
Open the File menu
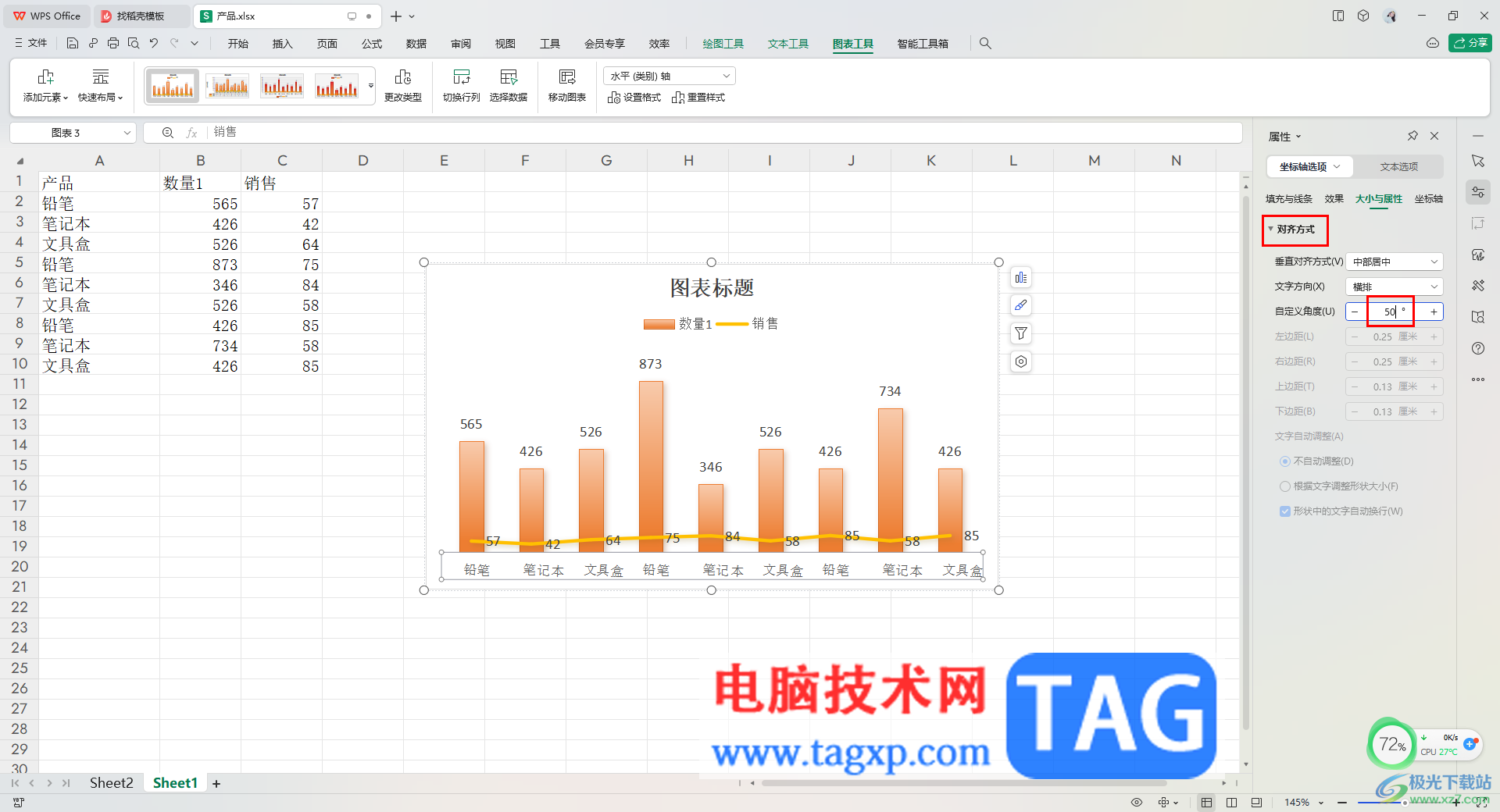click(31, 44)
